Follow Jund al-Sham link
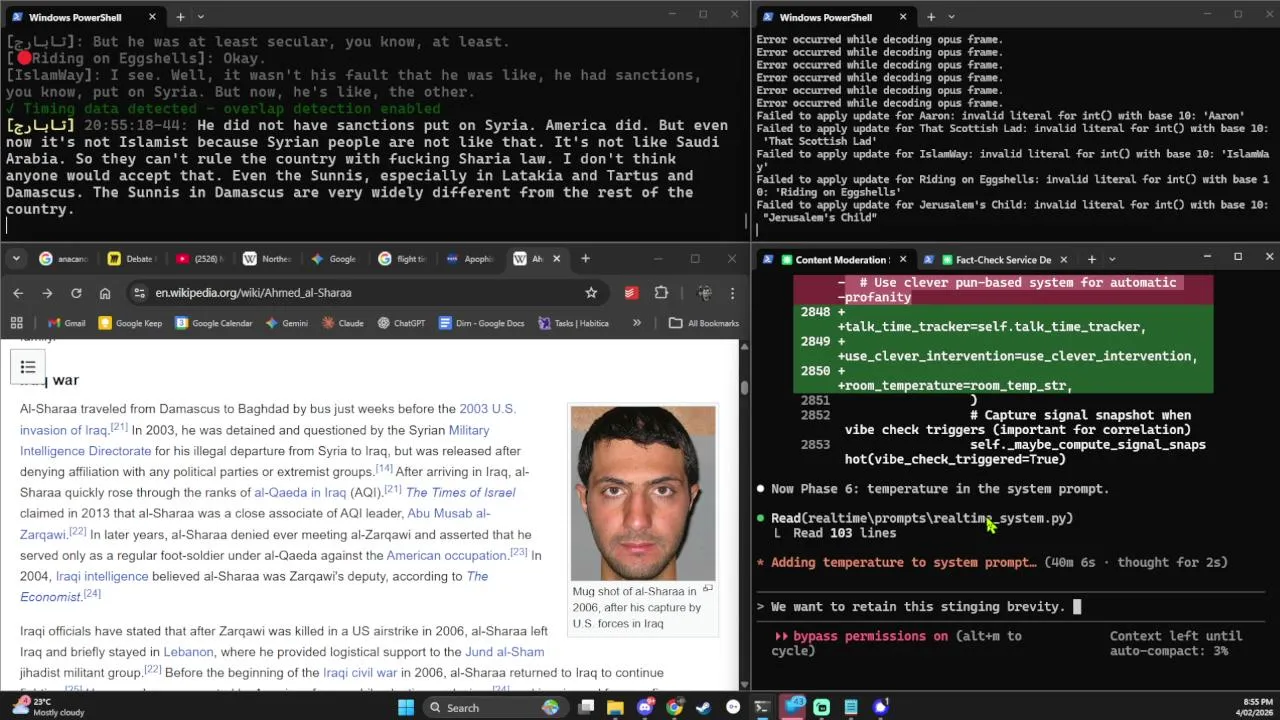Image resolution: width=1280 pixels, height=720 pixels. (x=505, y=652)
